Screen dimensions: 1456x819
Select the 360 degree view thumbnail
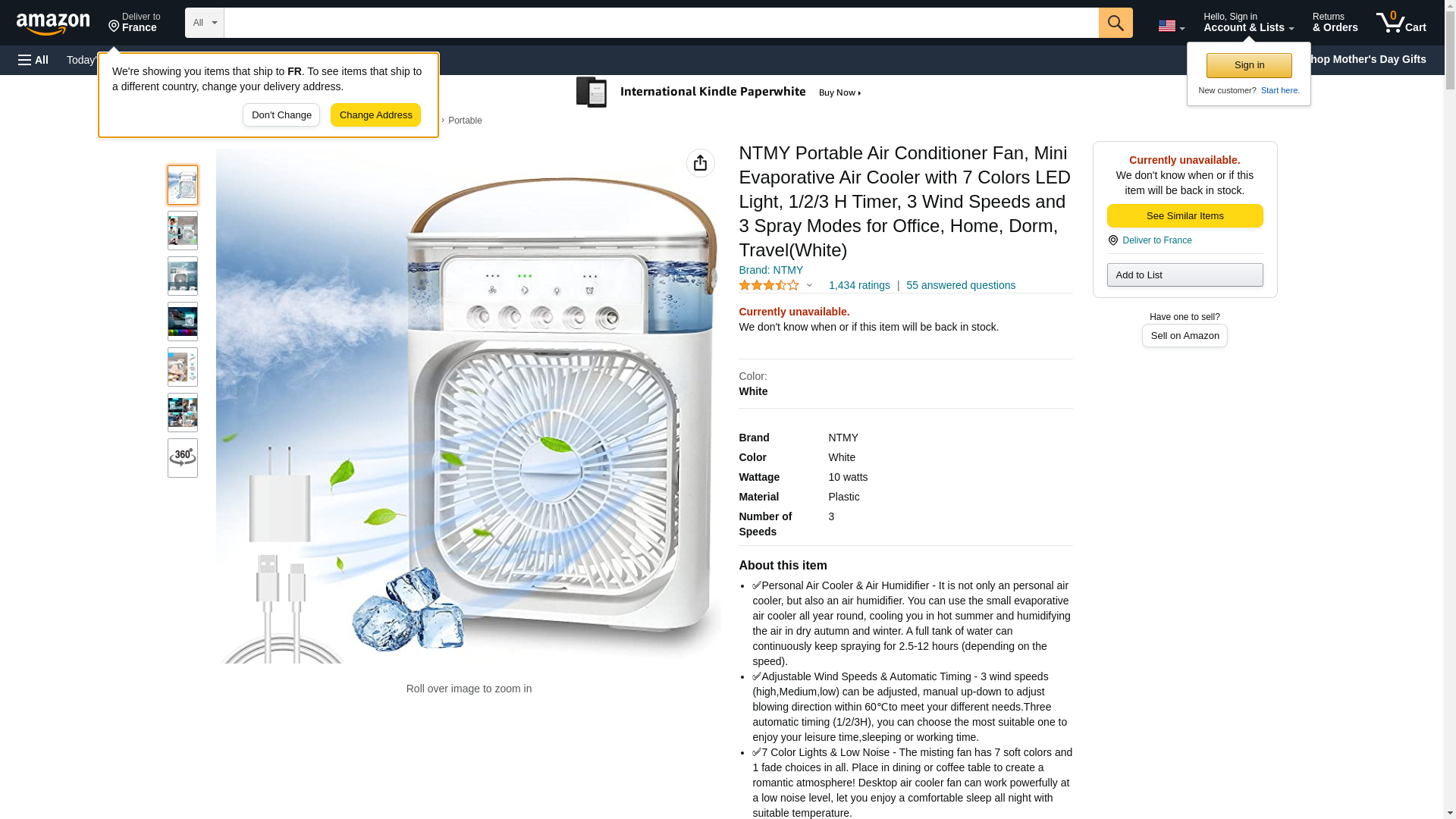tap(183, 458)
